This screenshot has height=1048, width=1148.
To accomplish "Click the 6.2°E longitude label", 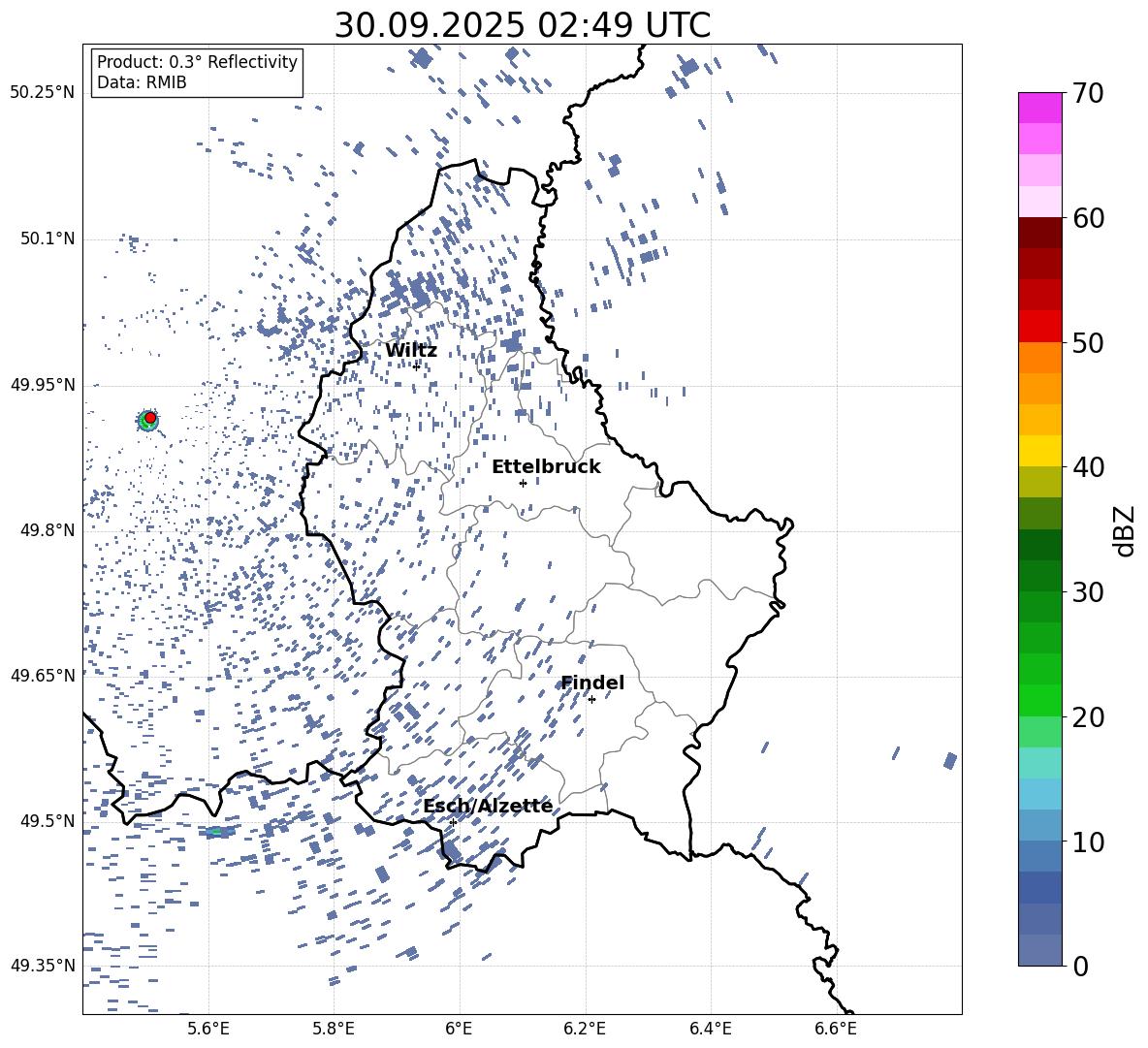I will point(585,1030).
